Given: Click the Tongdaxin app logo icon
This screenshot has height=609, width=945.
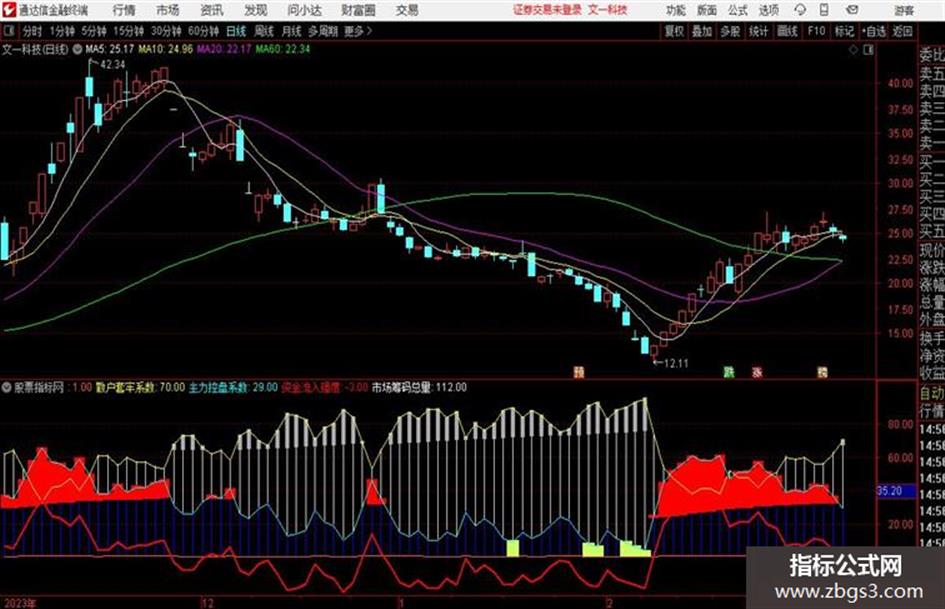Looking at the screenshot, I should (x=9, y=10).
